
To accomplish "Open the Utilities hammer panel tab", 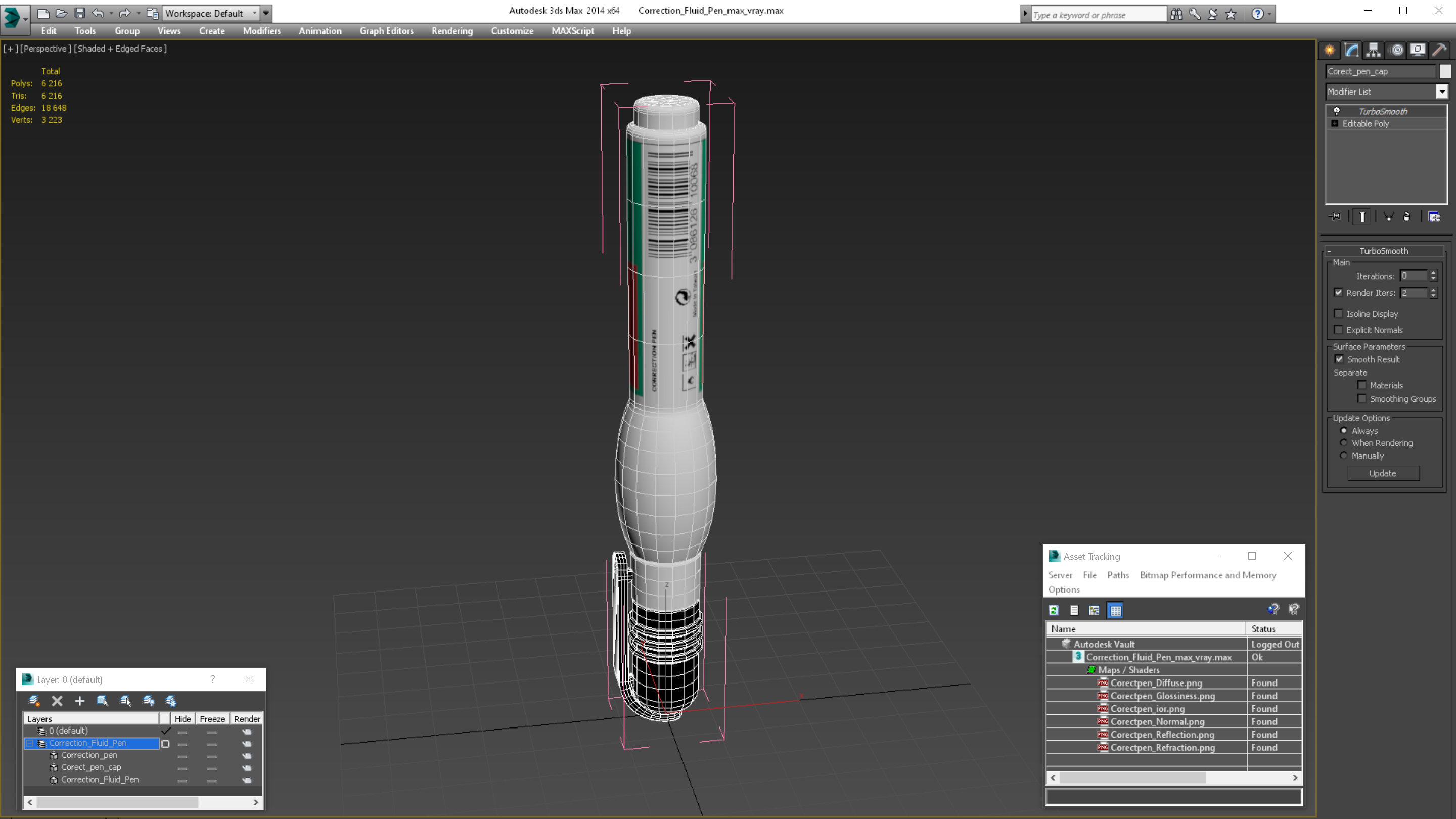I will [x=1440, y=51].
